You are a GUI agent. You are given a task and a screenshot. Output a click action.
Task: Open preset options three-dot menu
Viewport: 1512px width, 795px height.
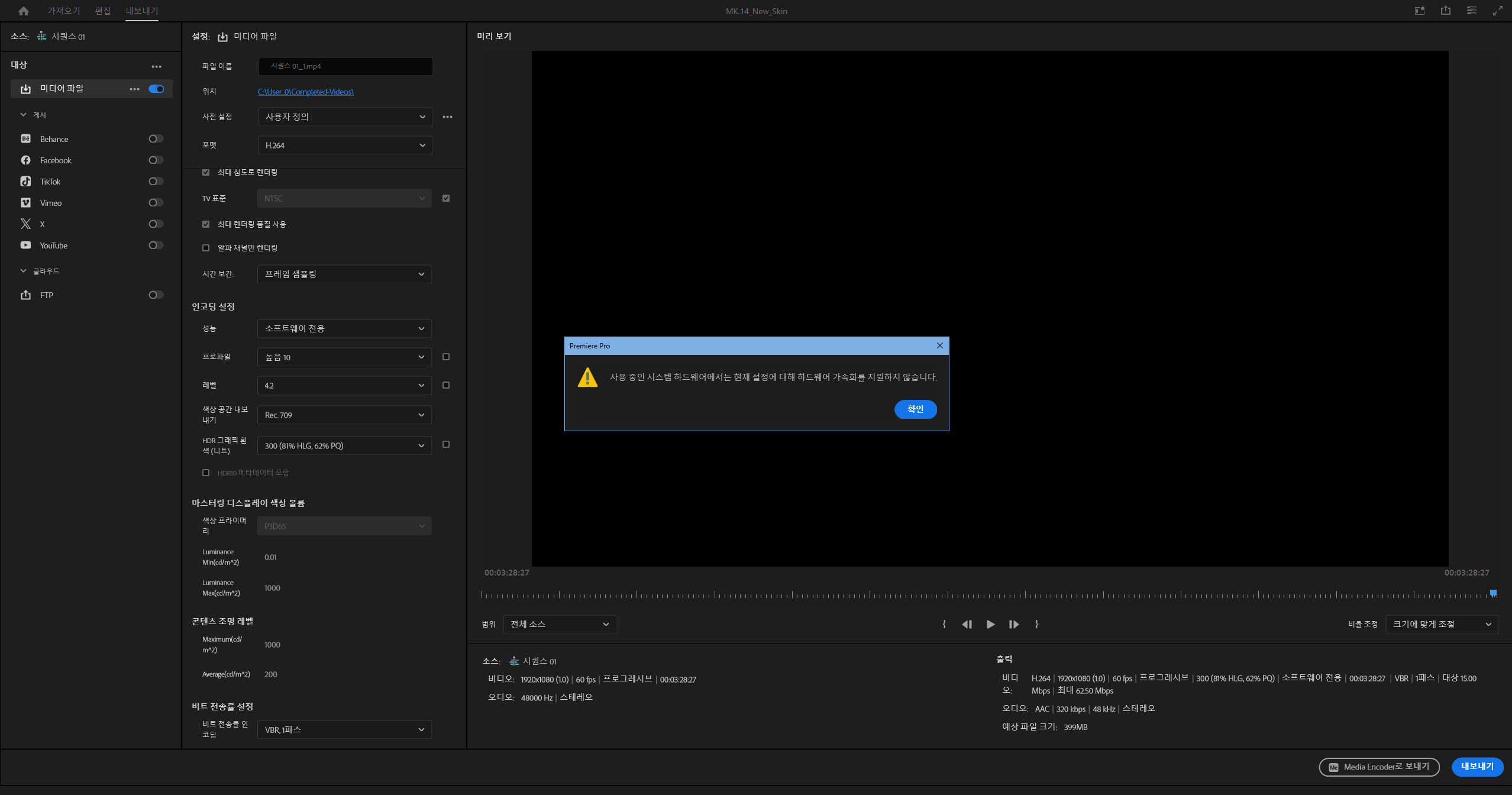[447, 117]
